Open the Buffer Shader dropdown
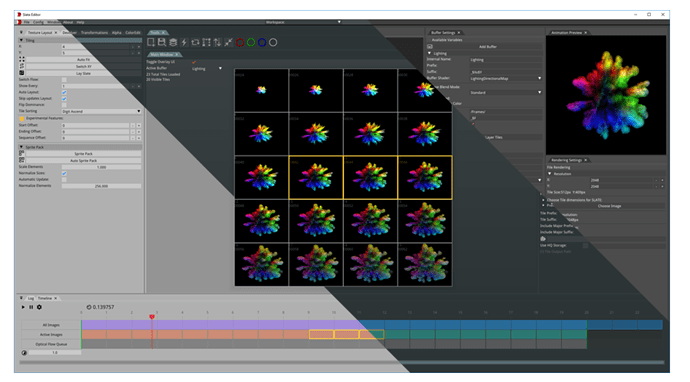 coord(506,78)
